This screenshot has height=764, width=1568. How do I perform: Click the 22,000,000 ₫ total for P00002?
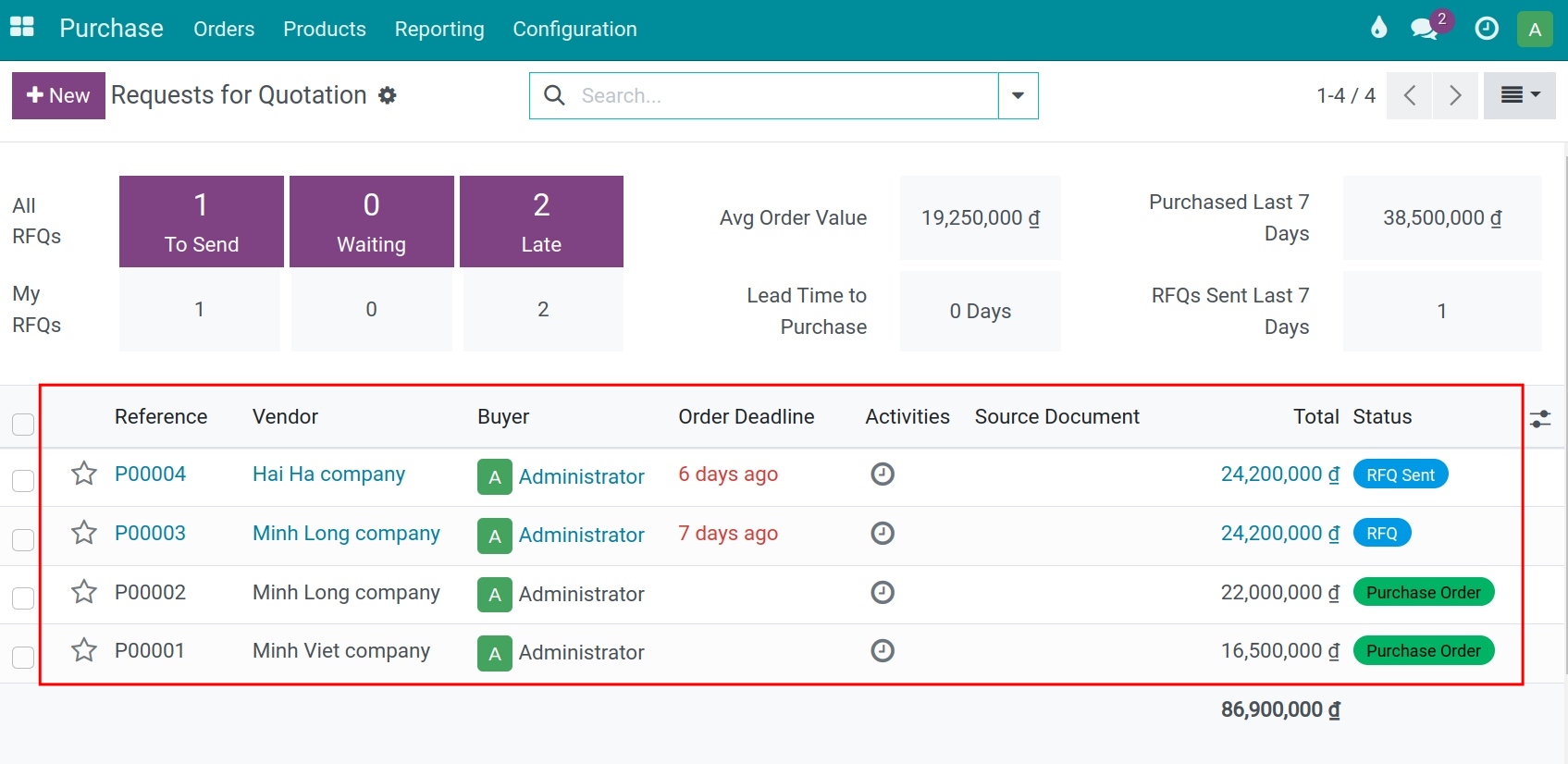1280,592
